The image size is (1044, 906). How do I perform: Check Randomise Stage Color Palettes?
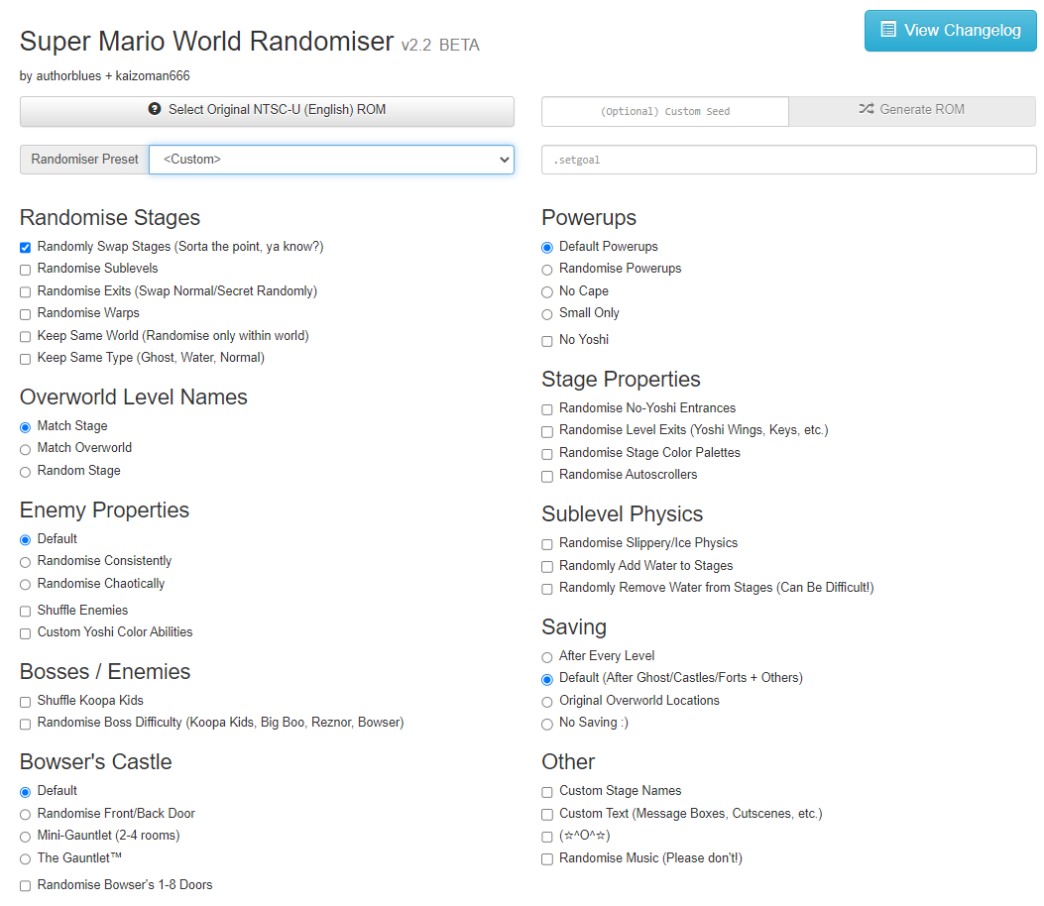(547, 454)
